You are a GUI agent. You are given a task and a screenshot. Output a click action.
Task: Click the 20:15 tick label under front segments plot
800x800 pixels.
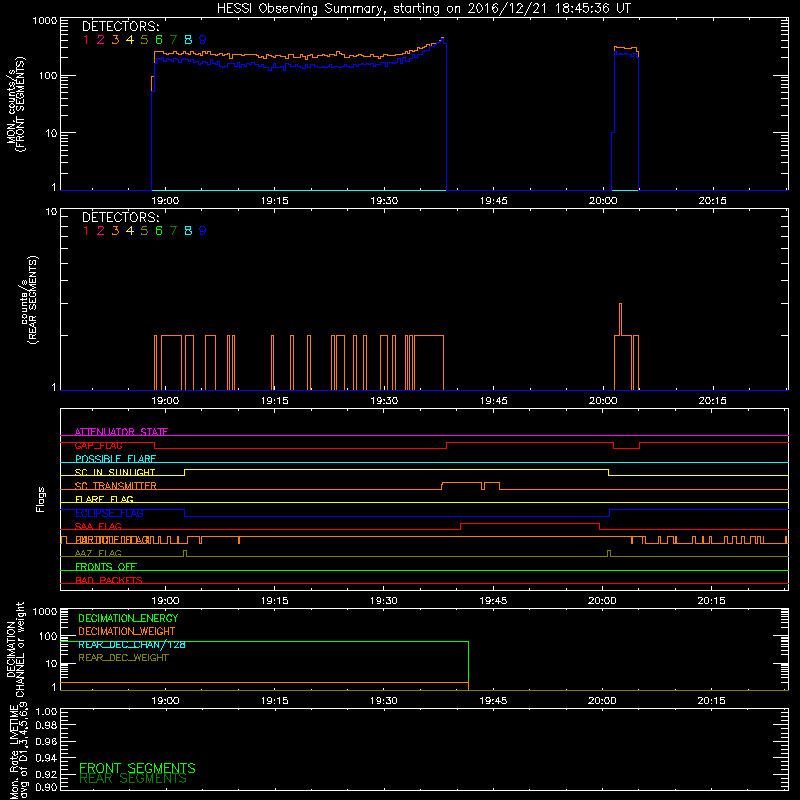pyautogui.click(x=712, y=201)
